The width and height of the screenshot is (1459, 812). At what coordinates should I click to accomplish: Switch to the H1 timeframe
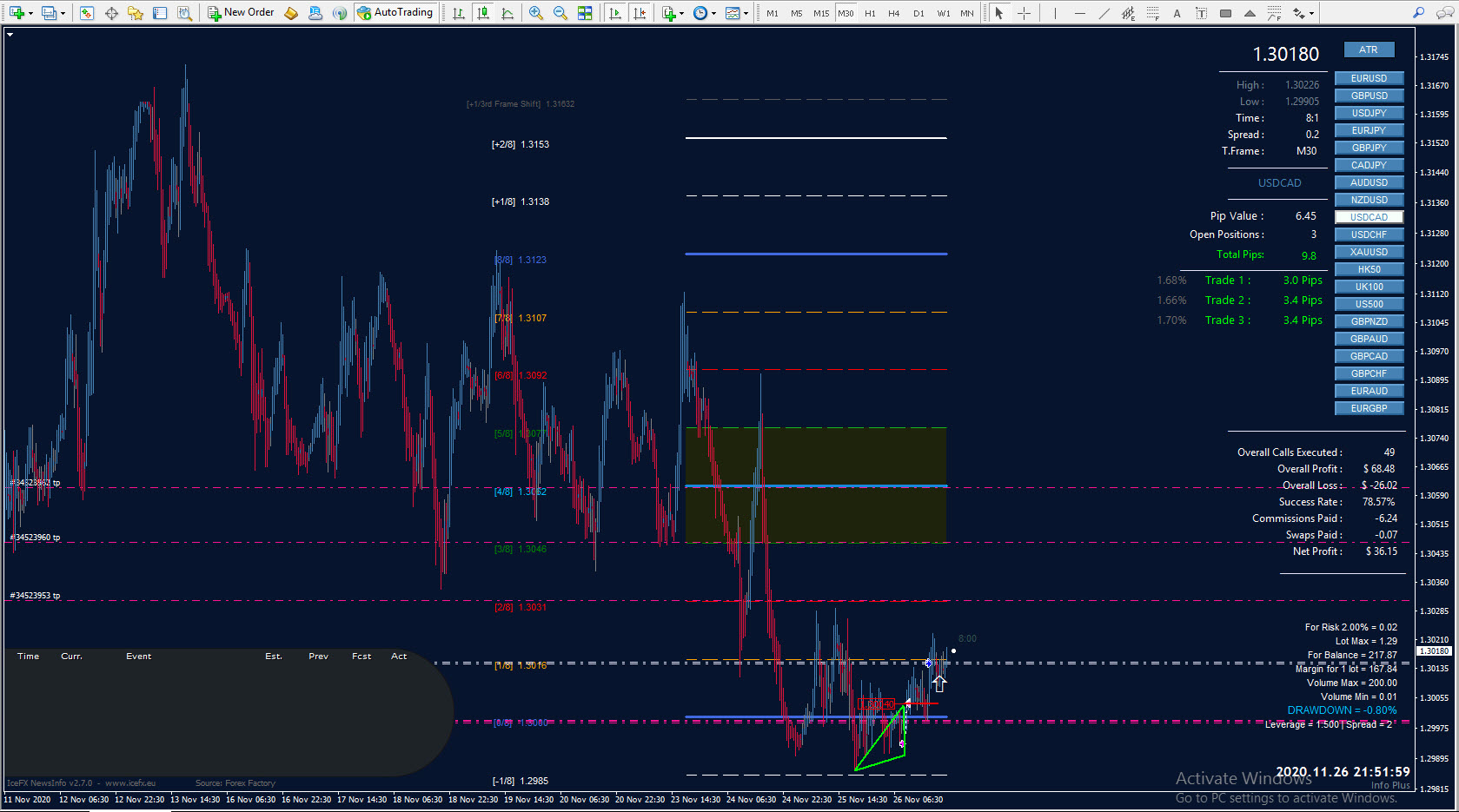pos(870,13)
